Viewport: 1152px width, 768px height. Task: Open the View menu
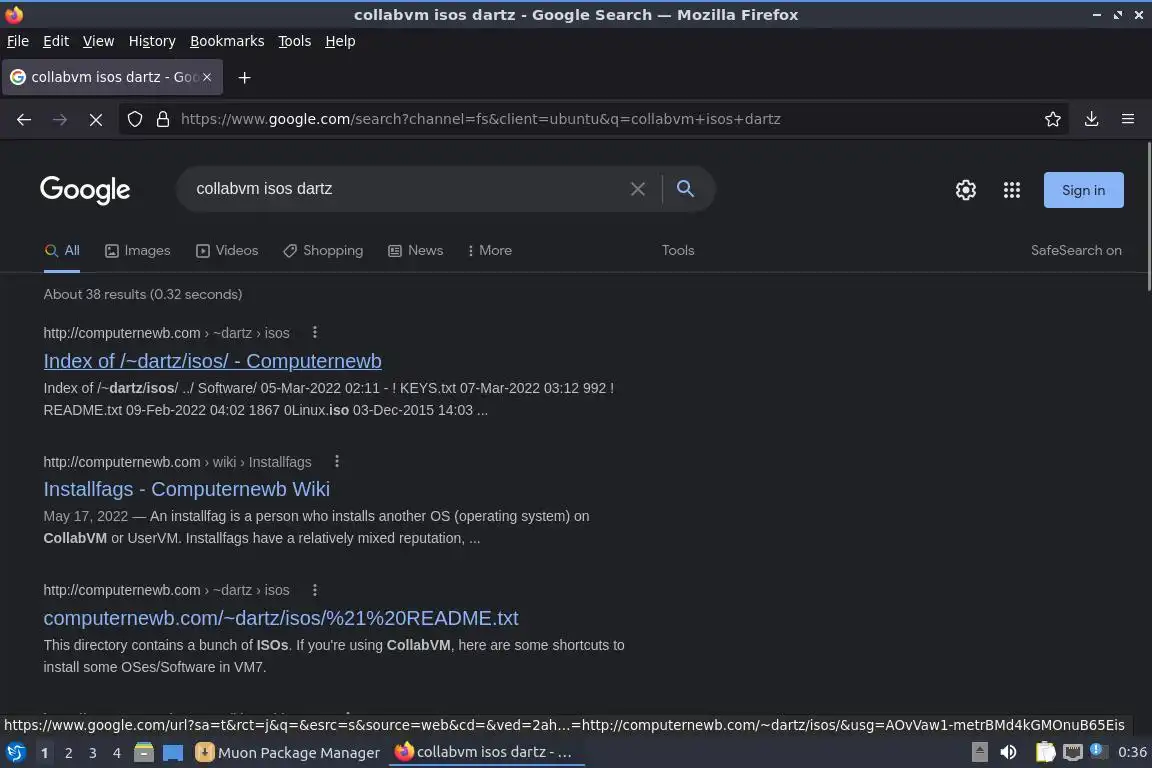(x=98, y=41)
